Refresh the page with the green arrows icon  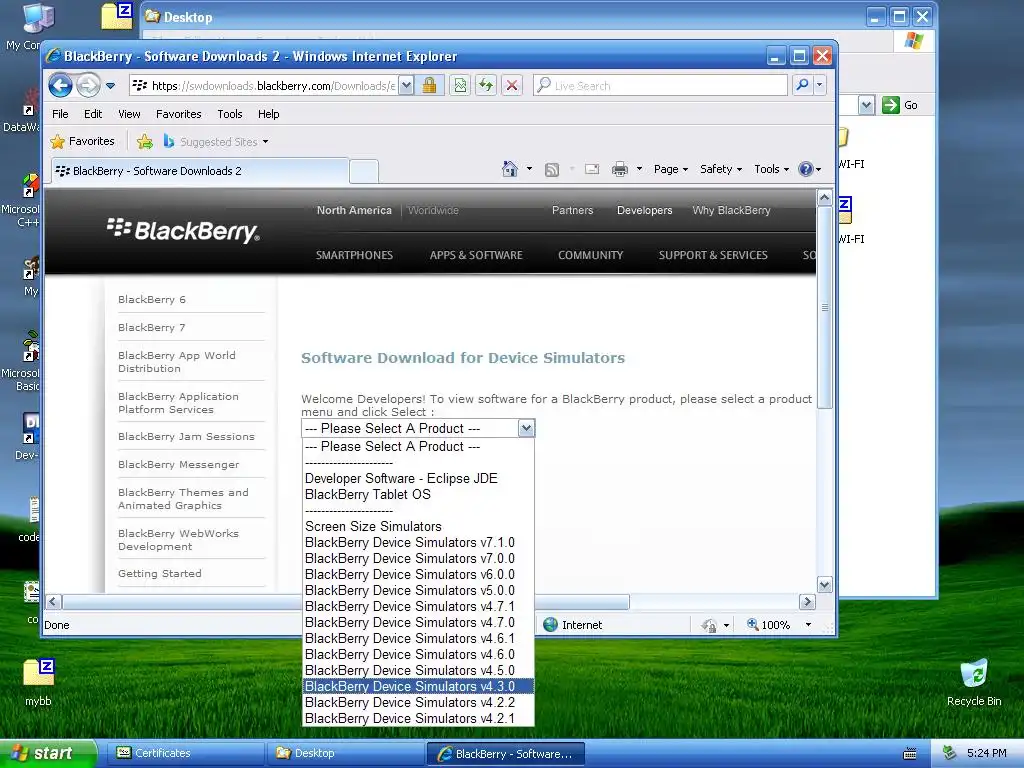pyautogui.click(x=486, y=86)
